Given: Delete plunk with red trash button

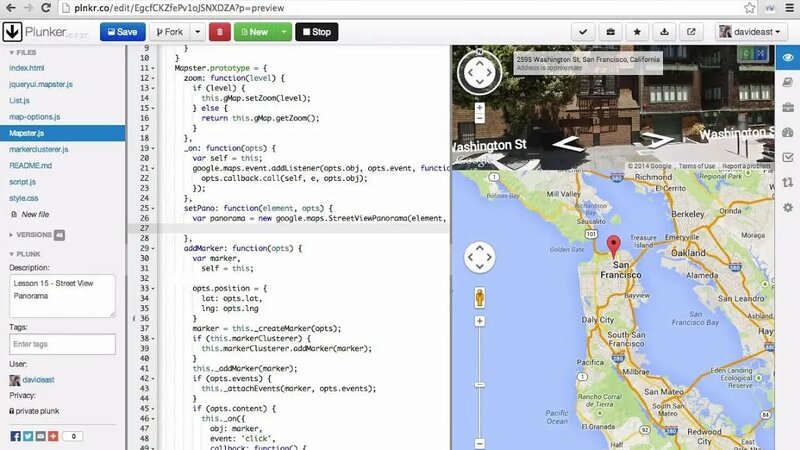Looking at the screenshot, I should point(220,32).
